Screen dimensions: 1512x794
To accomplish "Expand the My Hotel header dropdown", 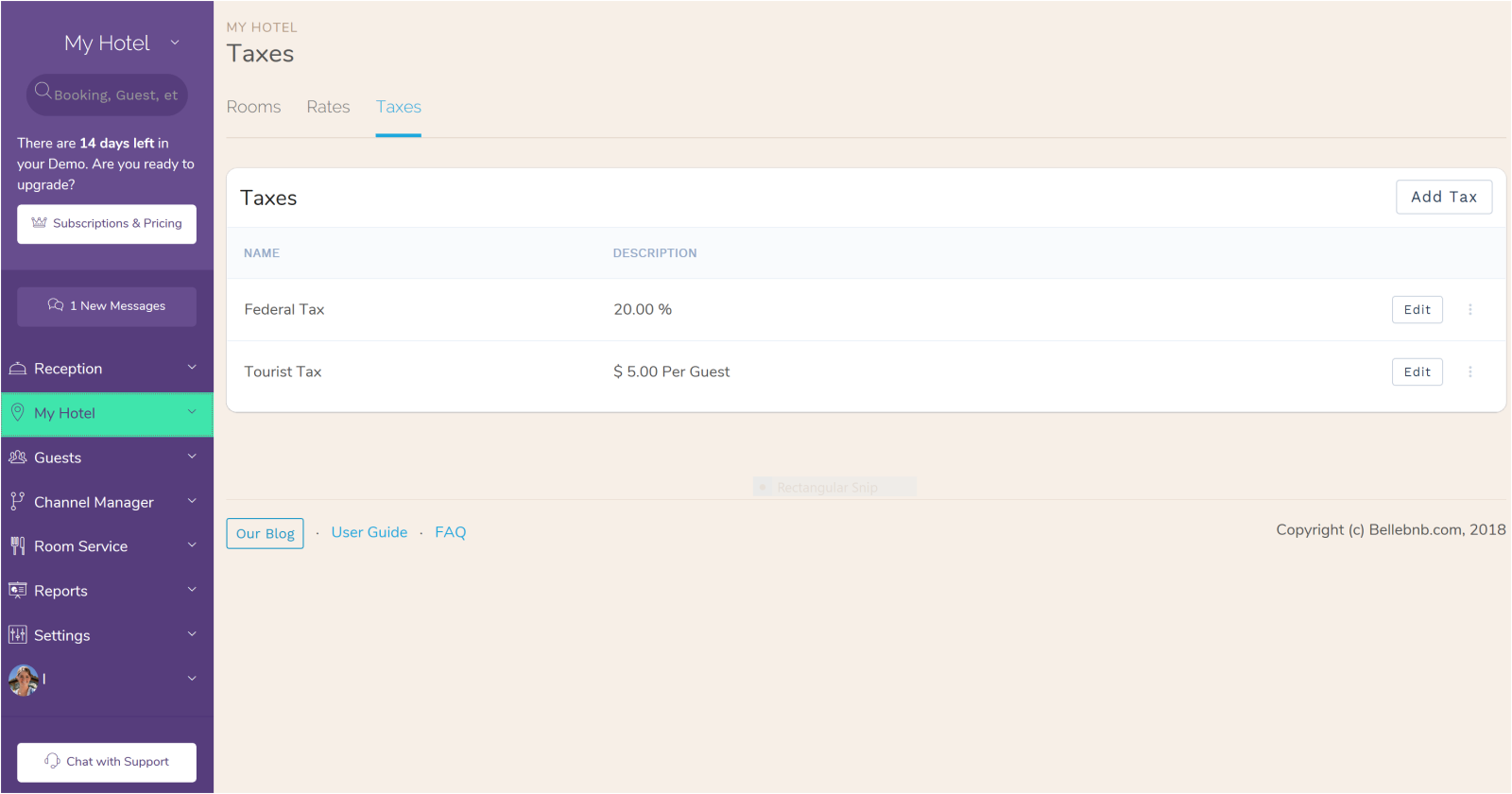I will pos(175,43).
